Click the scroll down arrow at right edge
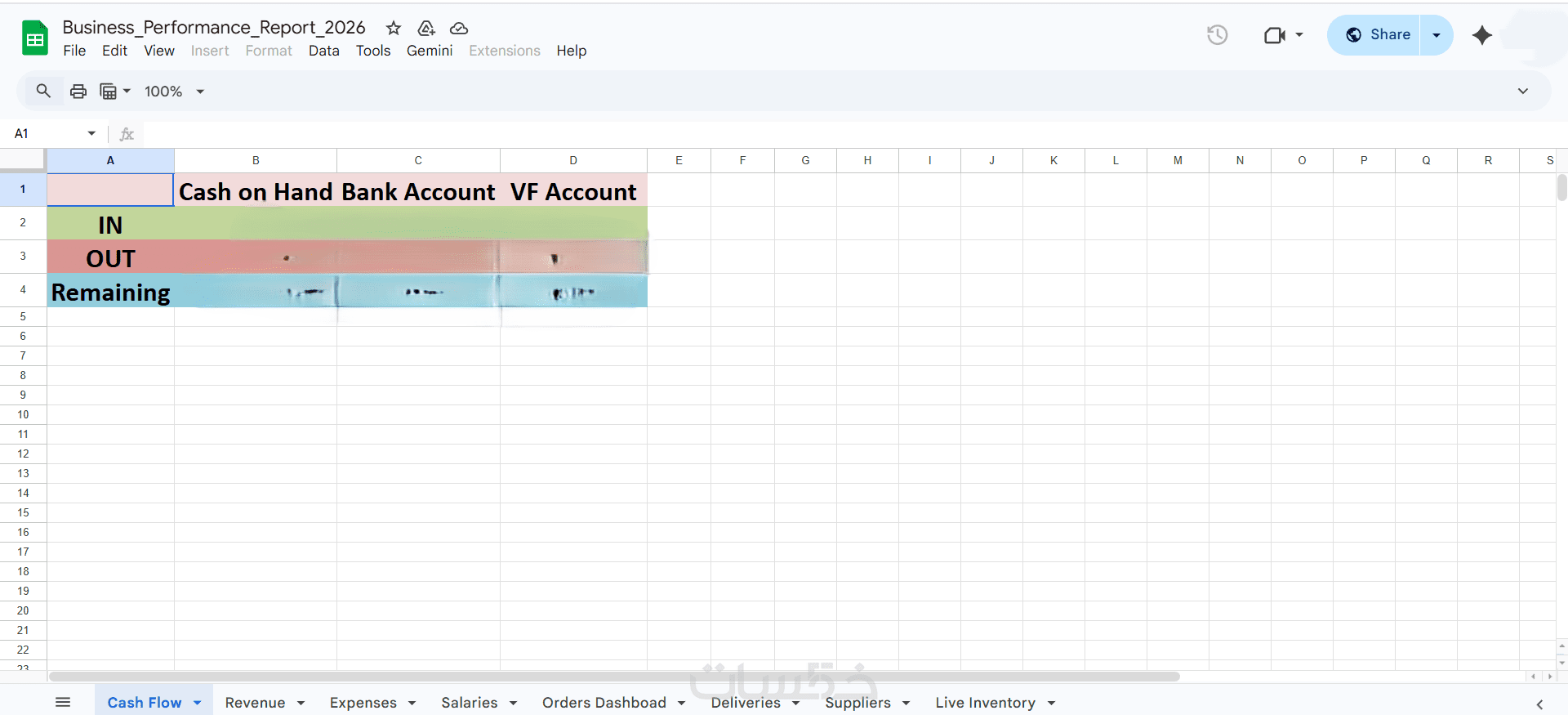Screen dimensions: 1568x715 tap(1561, 662)
